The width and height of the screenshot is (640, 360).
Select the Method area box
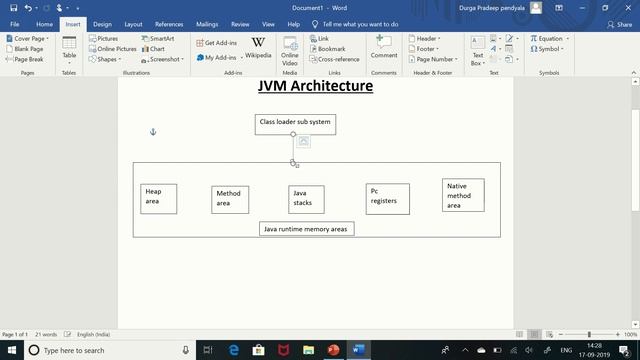[x=230, y=200]
